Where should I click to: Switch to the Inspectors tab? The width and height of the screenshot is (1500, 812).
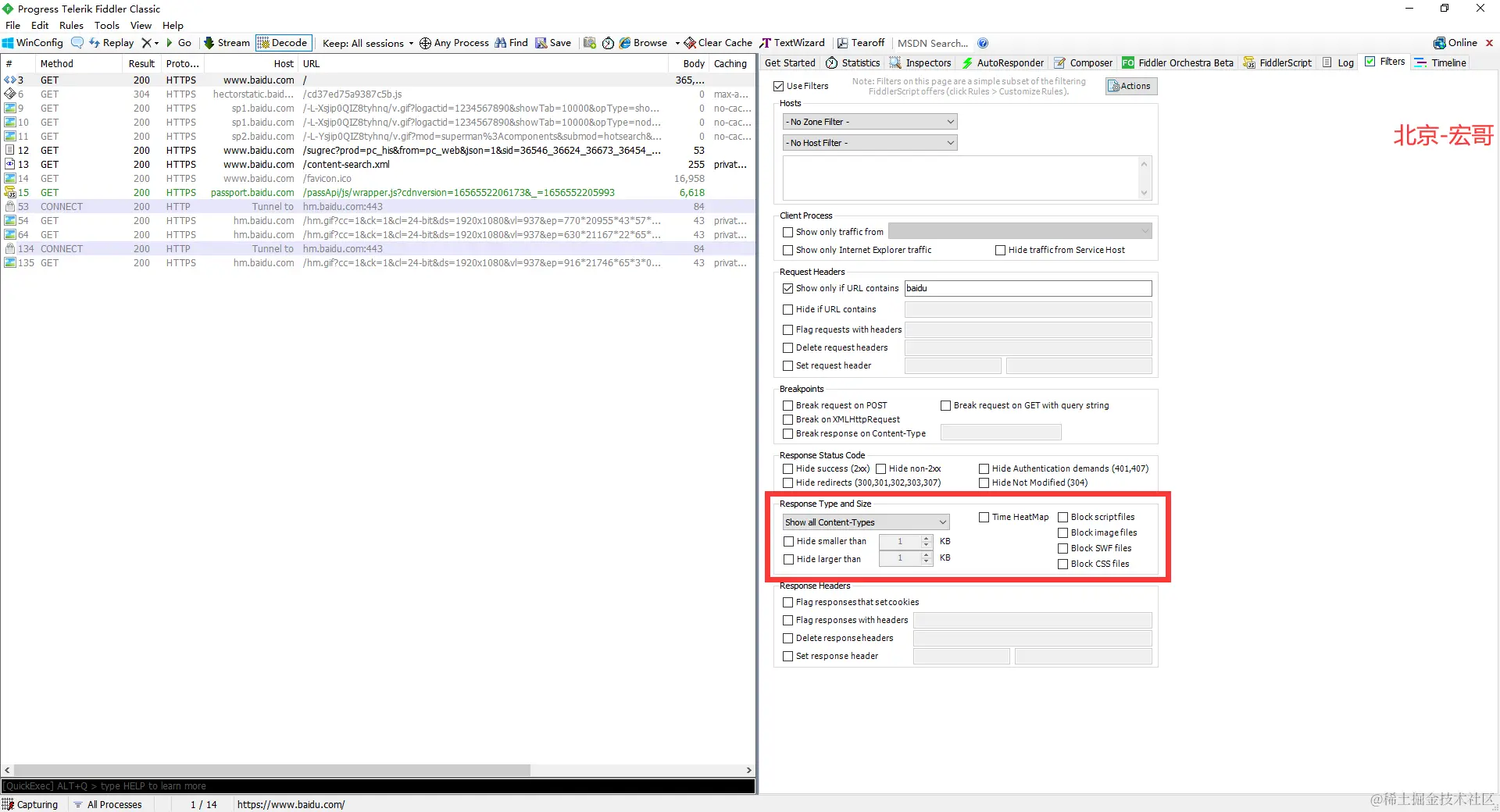click(x=920, y=62)
